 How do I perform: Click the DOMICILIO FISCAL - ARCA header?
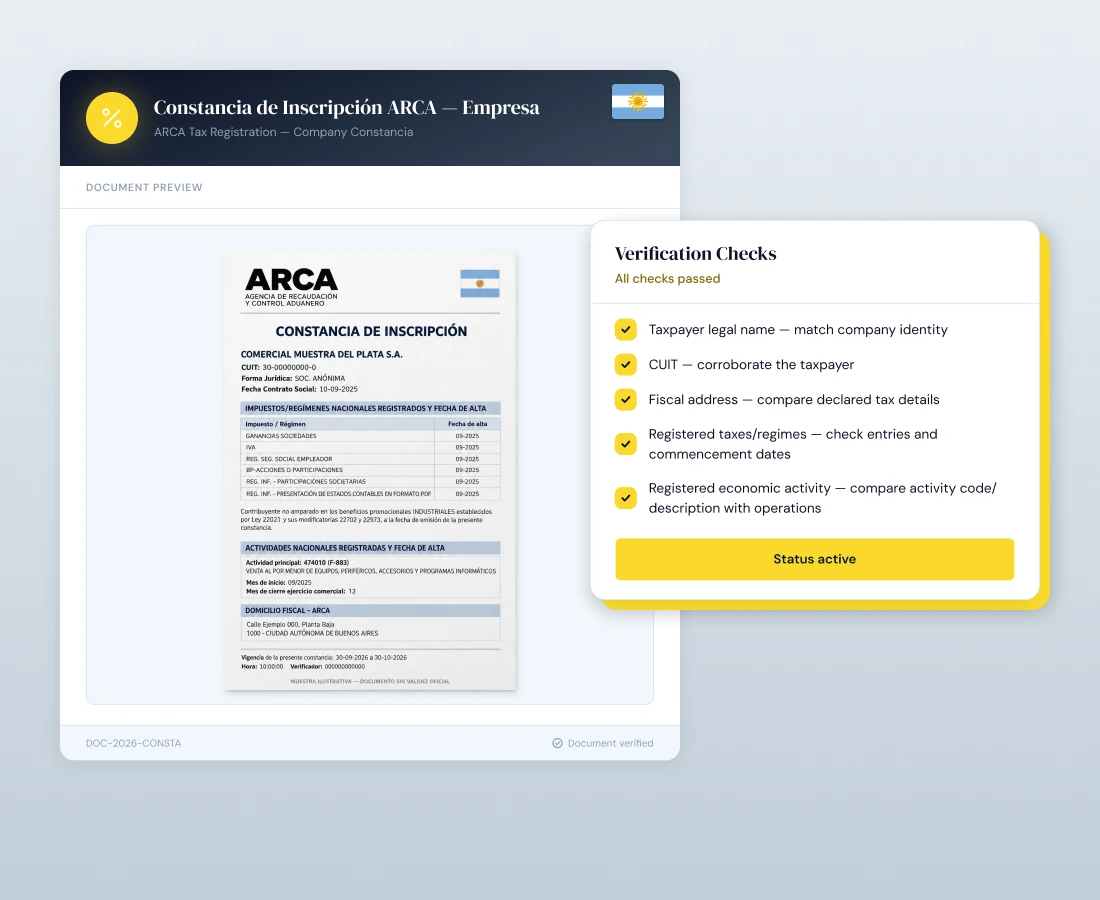[x=370, y=610]
